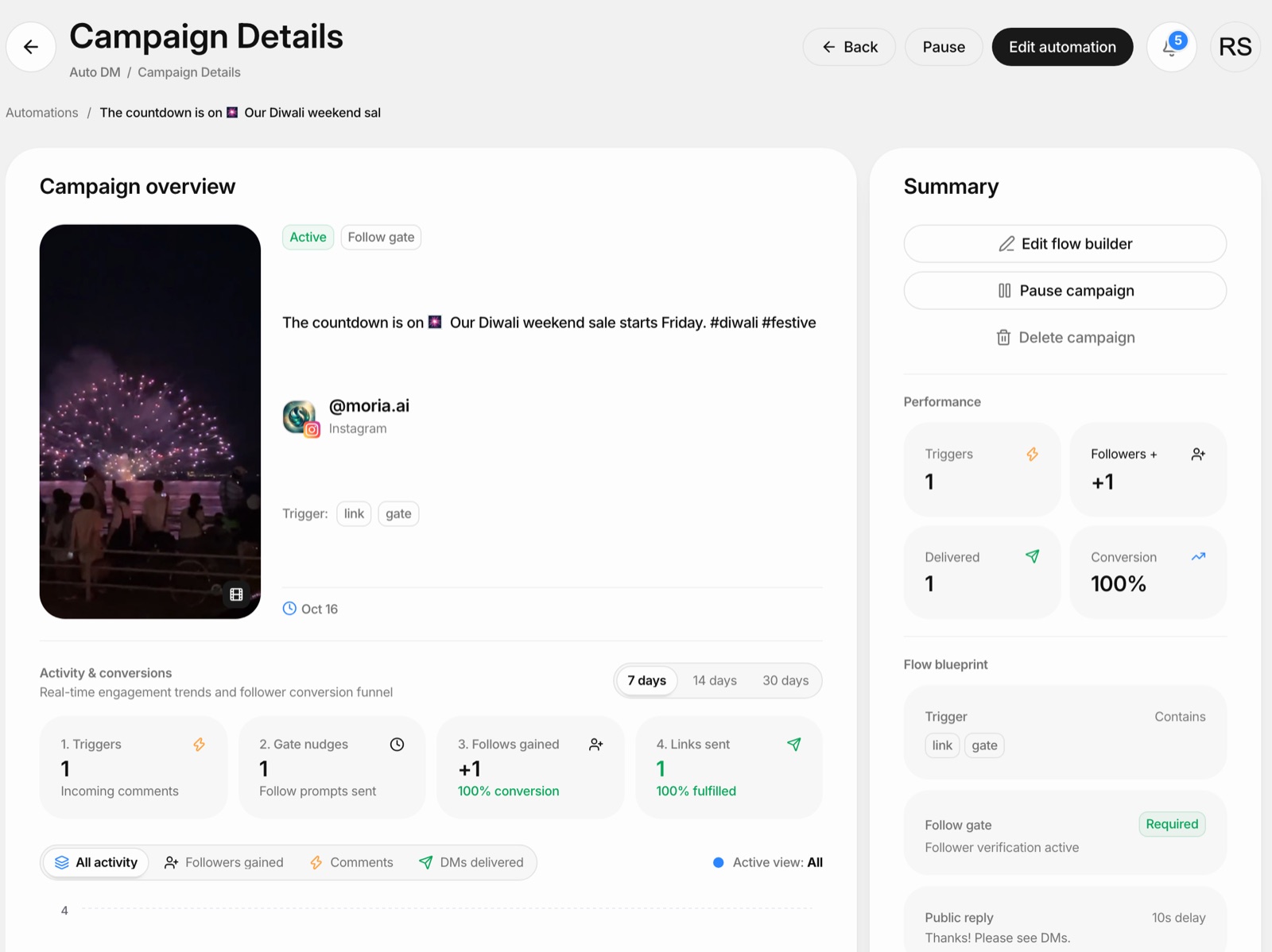Switch to 14 days range
This screenshot has width=1272, height=952.
(x=715, y=680)
